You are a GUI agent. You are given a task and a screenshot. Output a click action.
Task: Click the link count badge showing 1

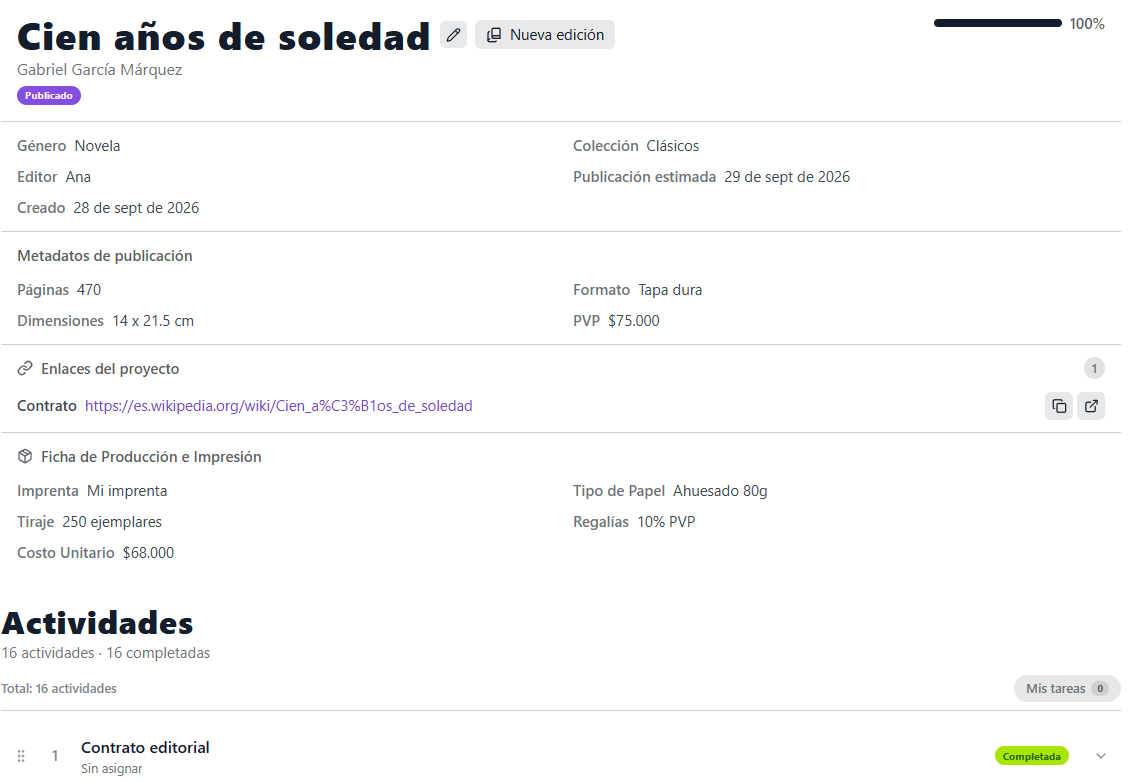pos(1094,369)
